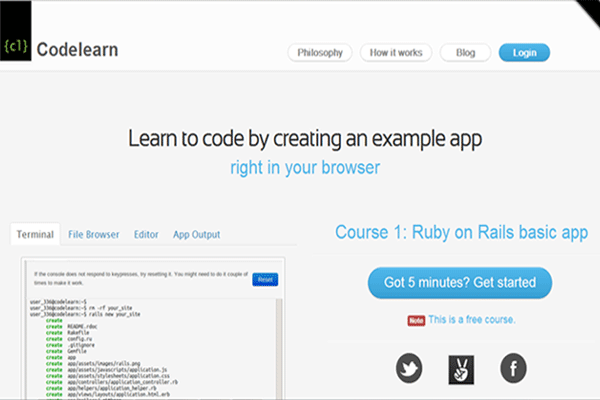
Task: Open the How it works page
Action: point(396,53)
